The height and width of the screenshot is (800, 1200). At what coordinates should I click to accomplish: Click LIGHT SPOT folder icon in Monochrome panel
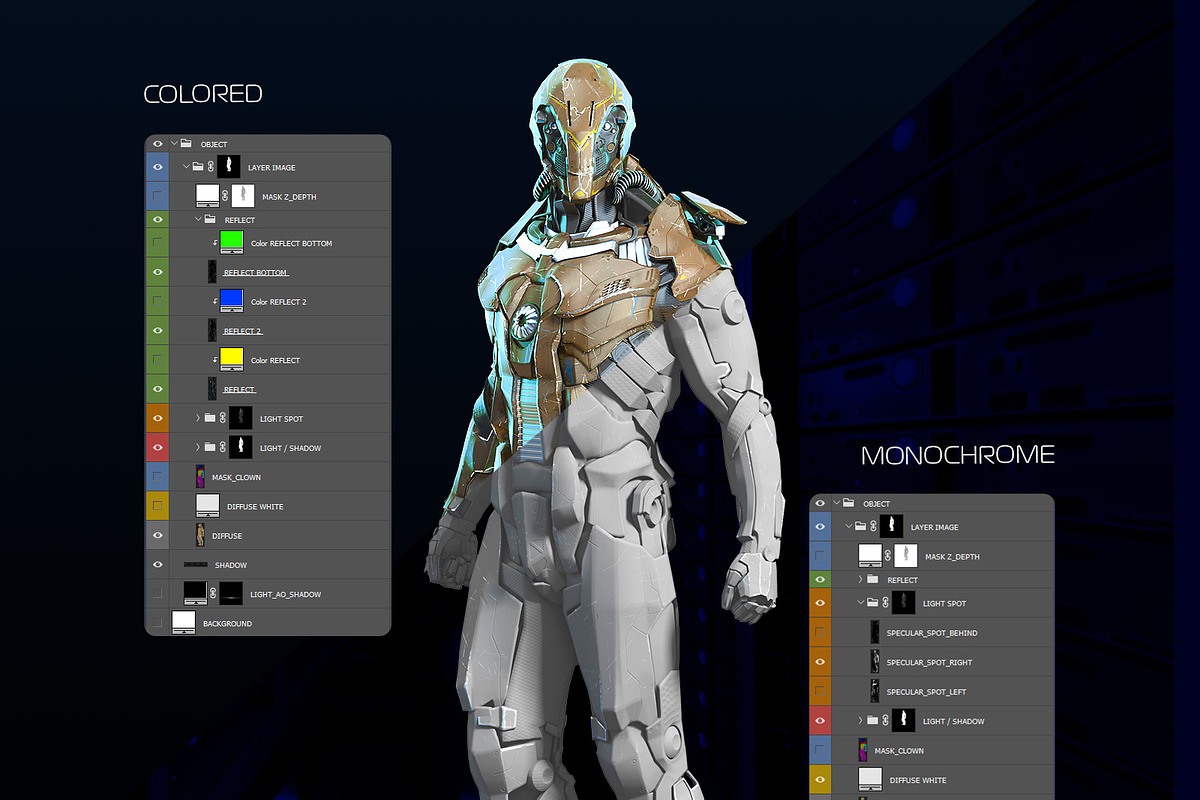tap(872, 603)
